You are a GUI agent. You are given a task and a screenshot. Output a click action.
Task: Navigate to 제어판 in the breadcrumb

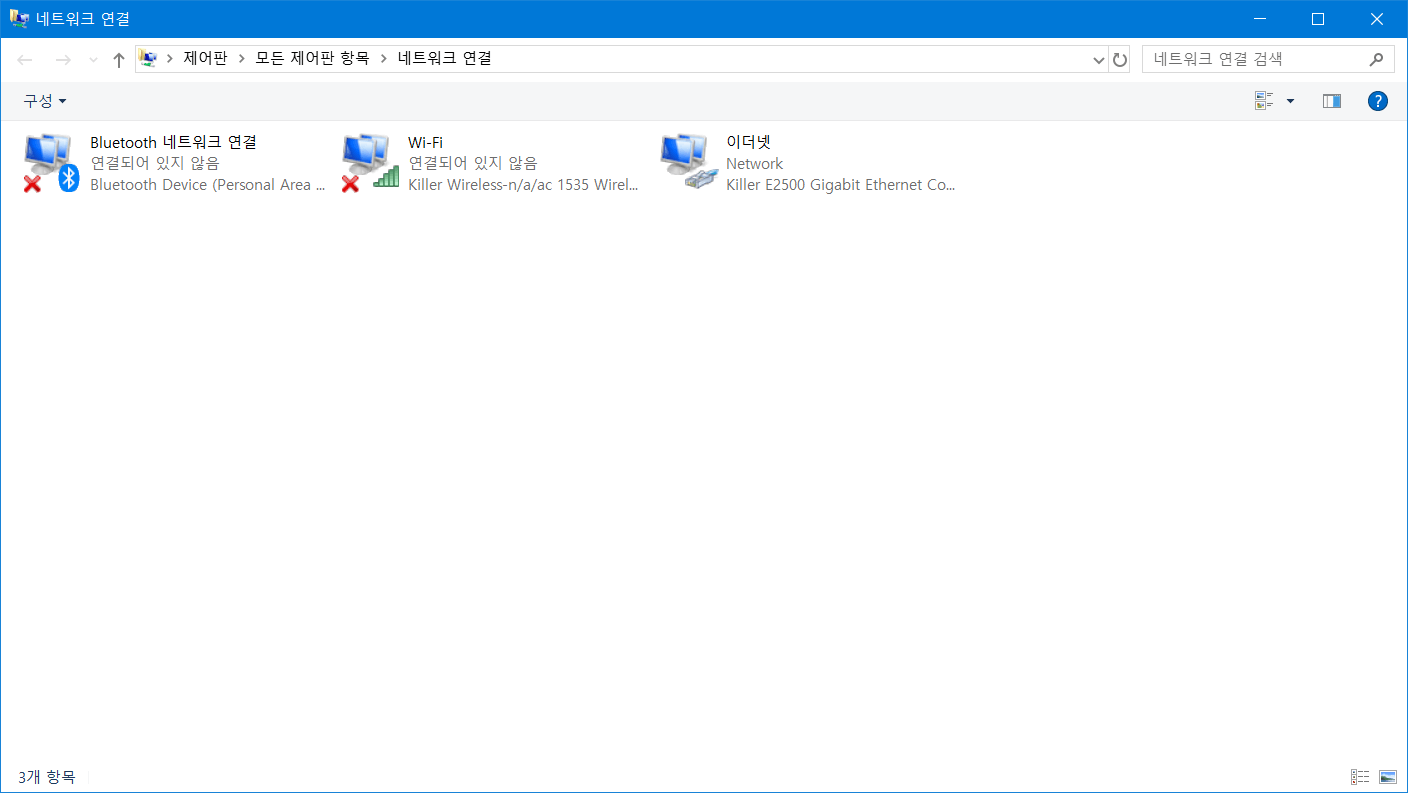[x=205, y=59]
